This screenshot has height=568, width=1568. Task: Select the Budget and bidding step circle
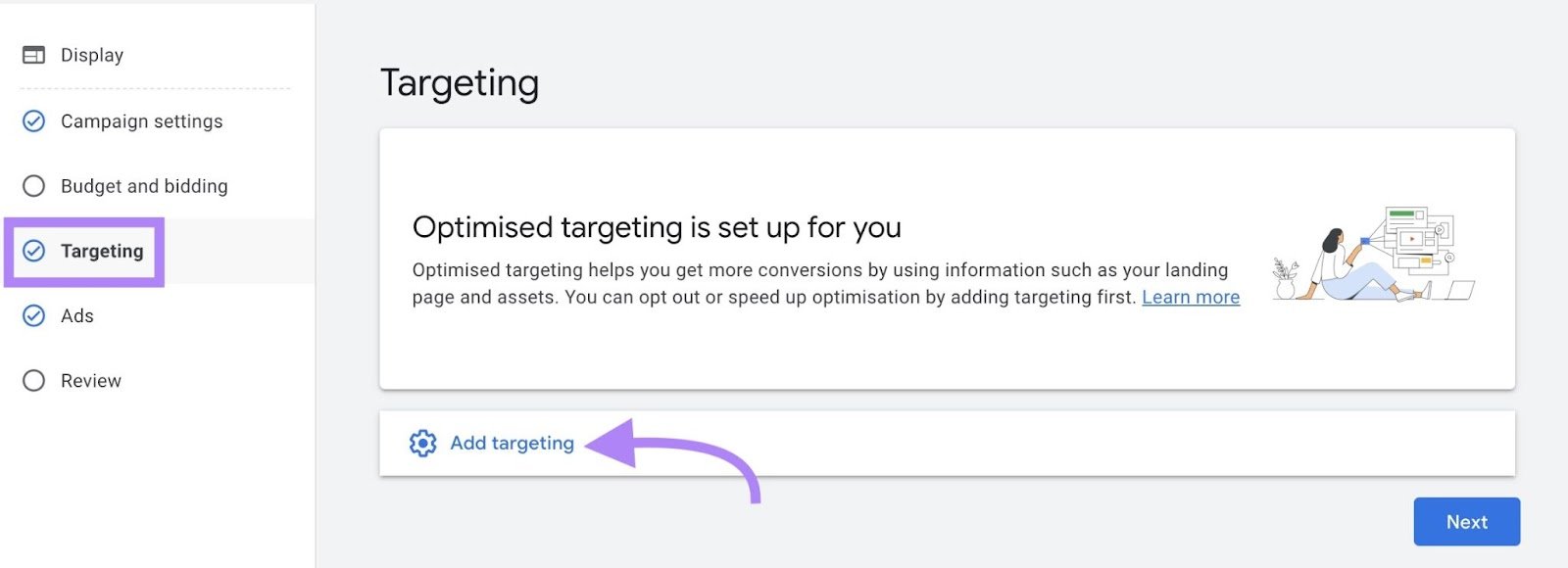point(33,185)
